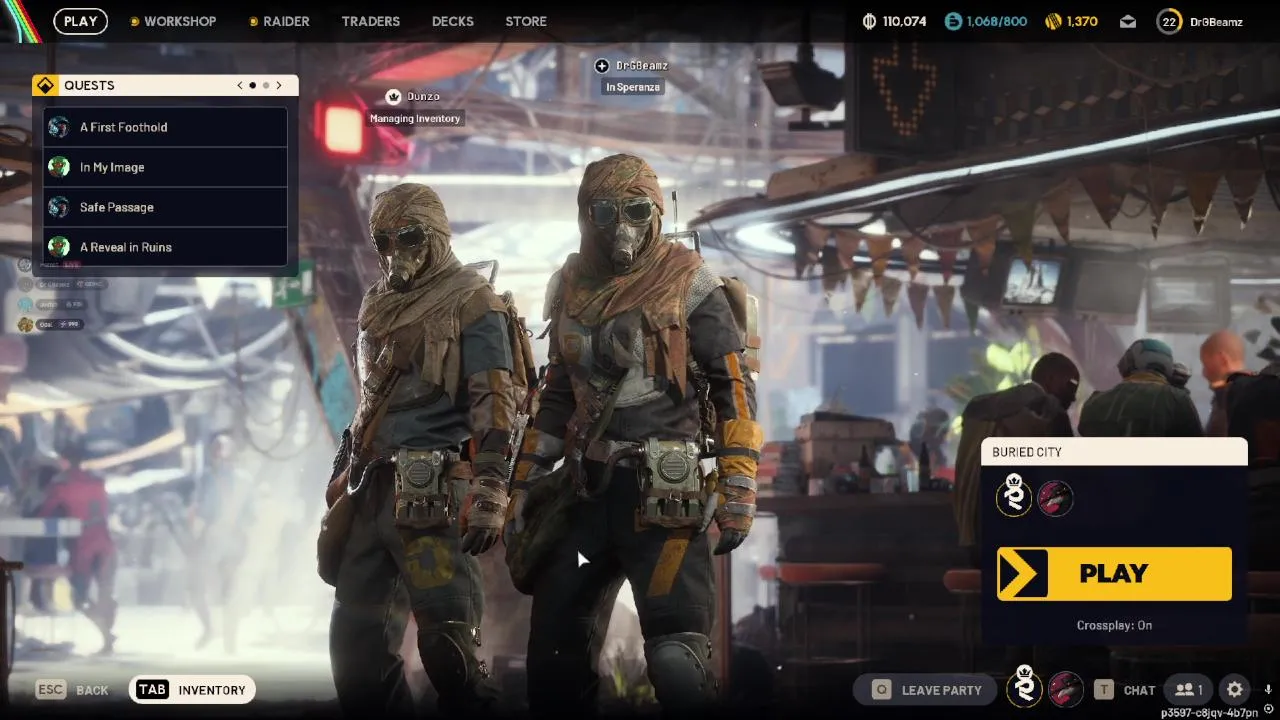The height and width of the screenshot is (720, 1280).
Task: Go to previous quests page arrow
Action: point(240,85)
